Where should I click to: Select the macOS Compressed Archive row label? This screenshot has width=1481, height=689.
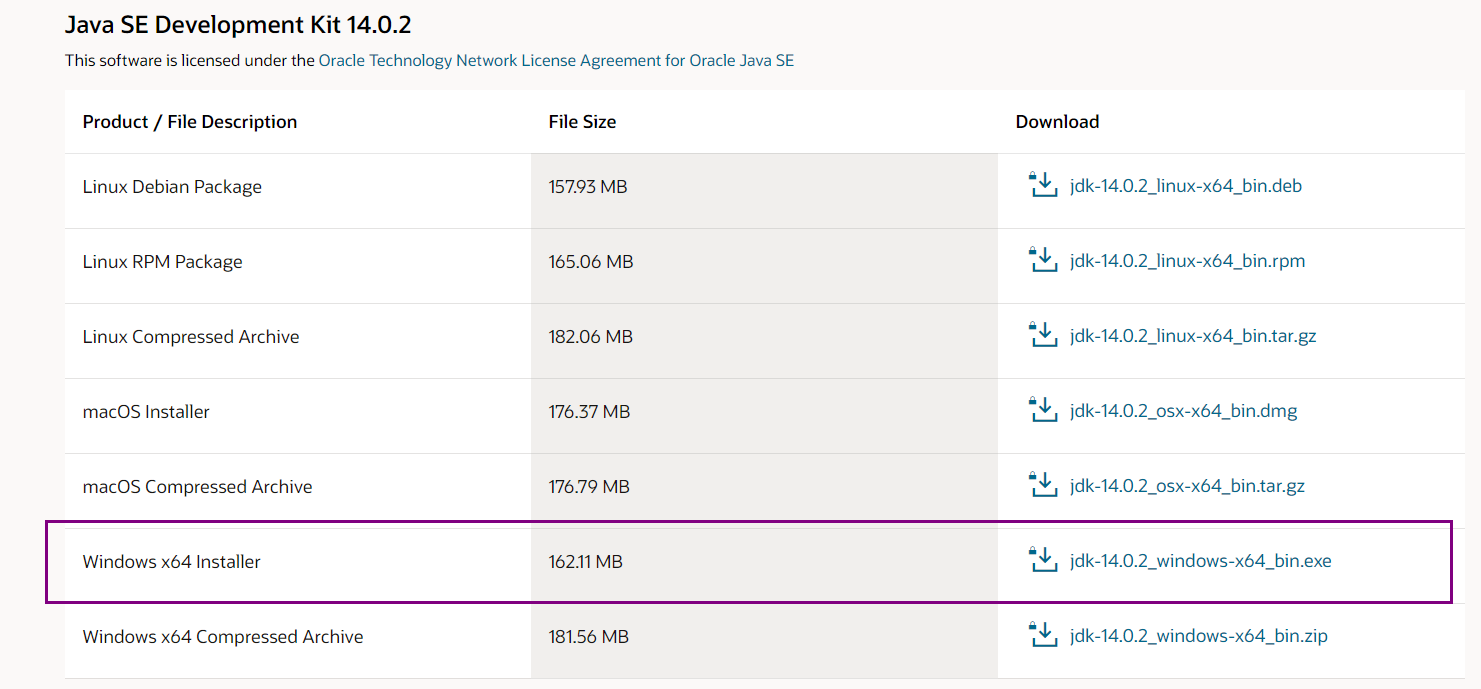point(197,487)
